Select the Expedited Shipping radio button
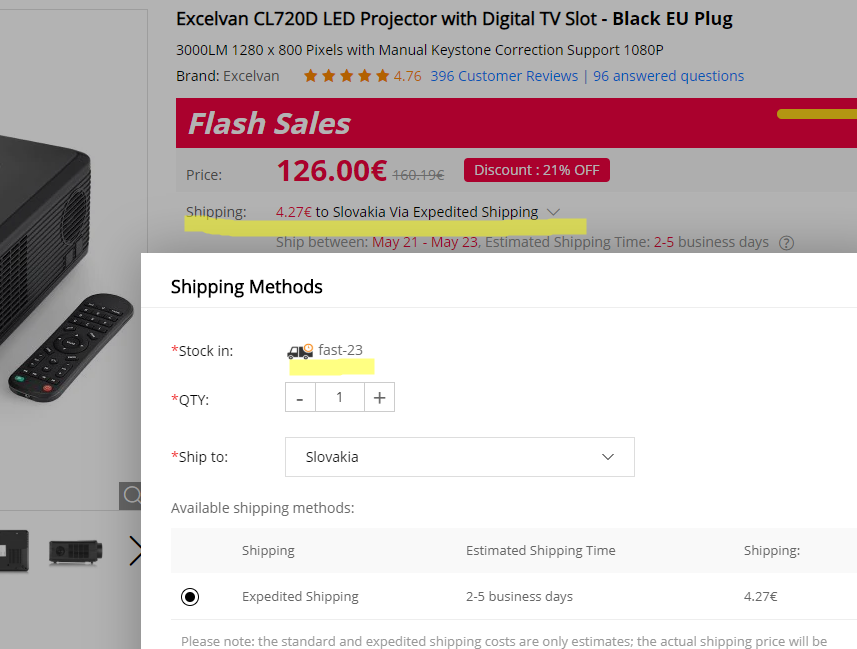 [190, 597]
